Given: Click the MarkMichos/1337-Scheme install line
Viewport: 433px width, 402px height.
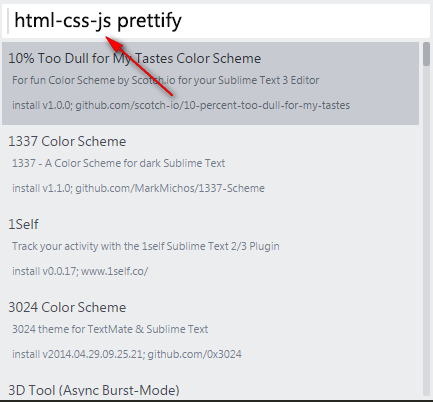Looking at the screenshot, I should click(x=138, y=188).
